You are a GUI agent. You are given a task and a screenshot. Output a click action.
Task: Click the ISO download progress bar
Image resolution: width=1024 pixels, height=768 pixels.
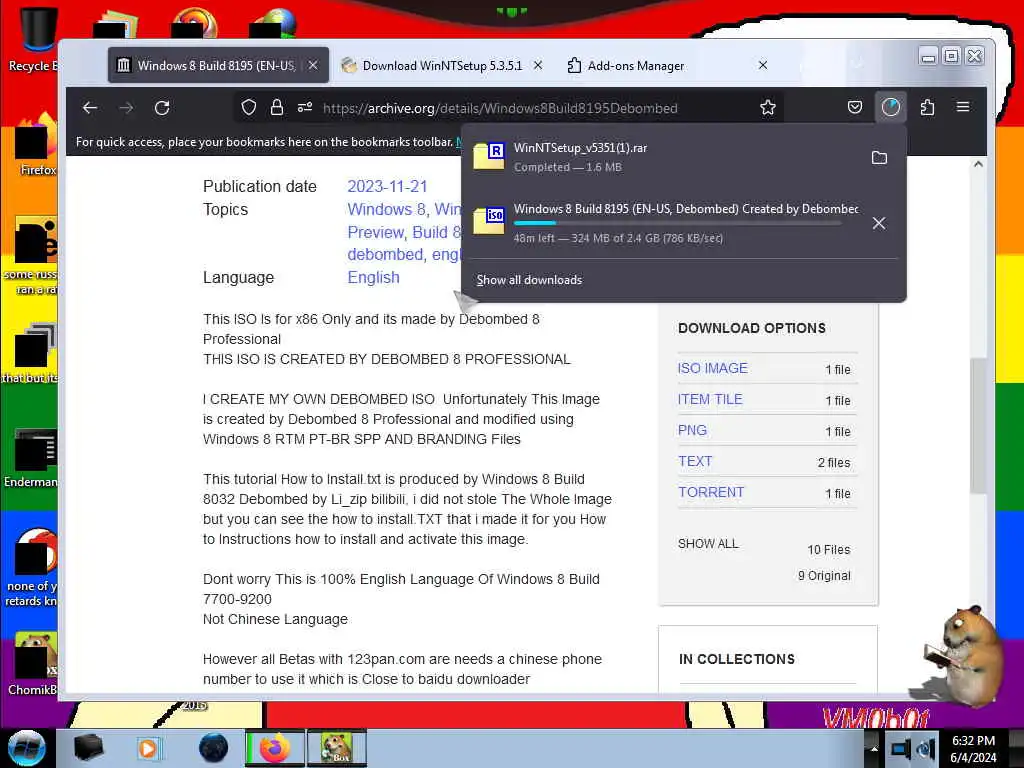point(677,223)
